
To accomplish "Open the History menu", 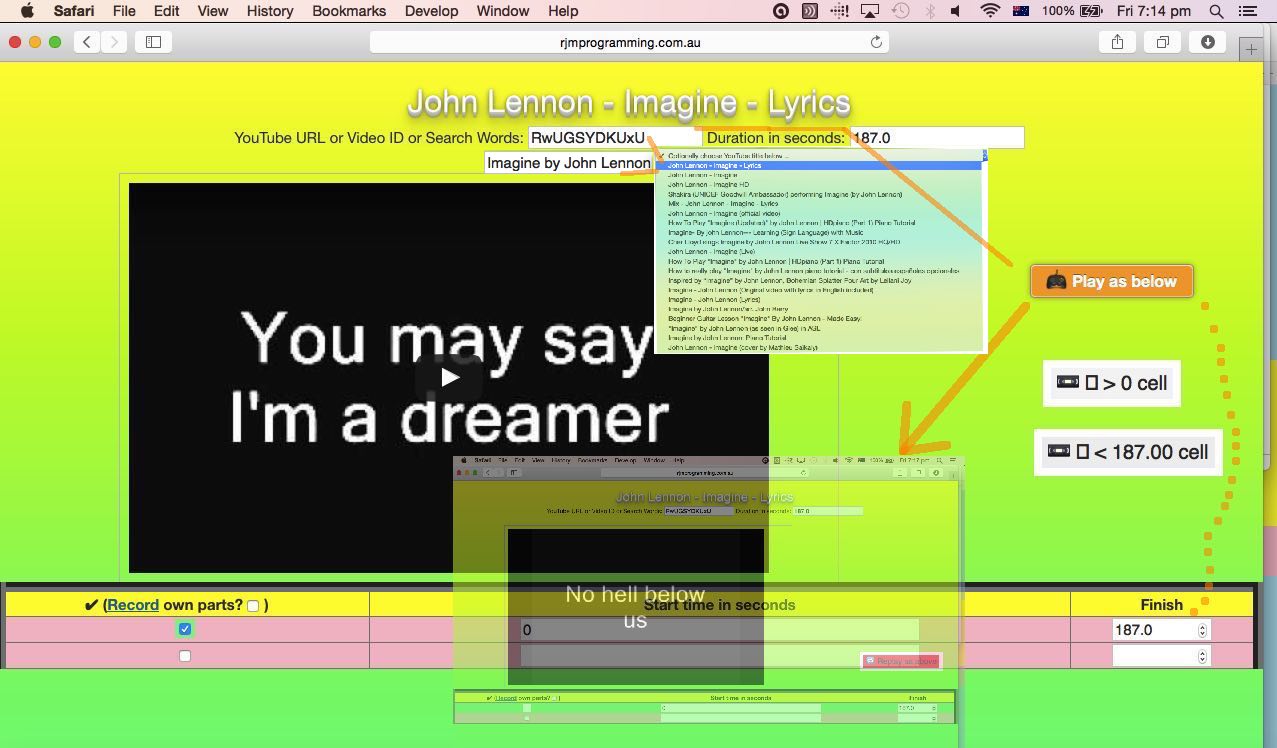I will click(x=269, y=11).
